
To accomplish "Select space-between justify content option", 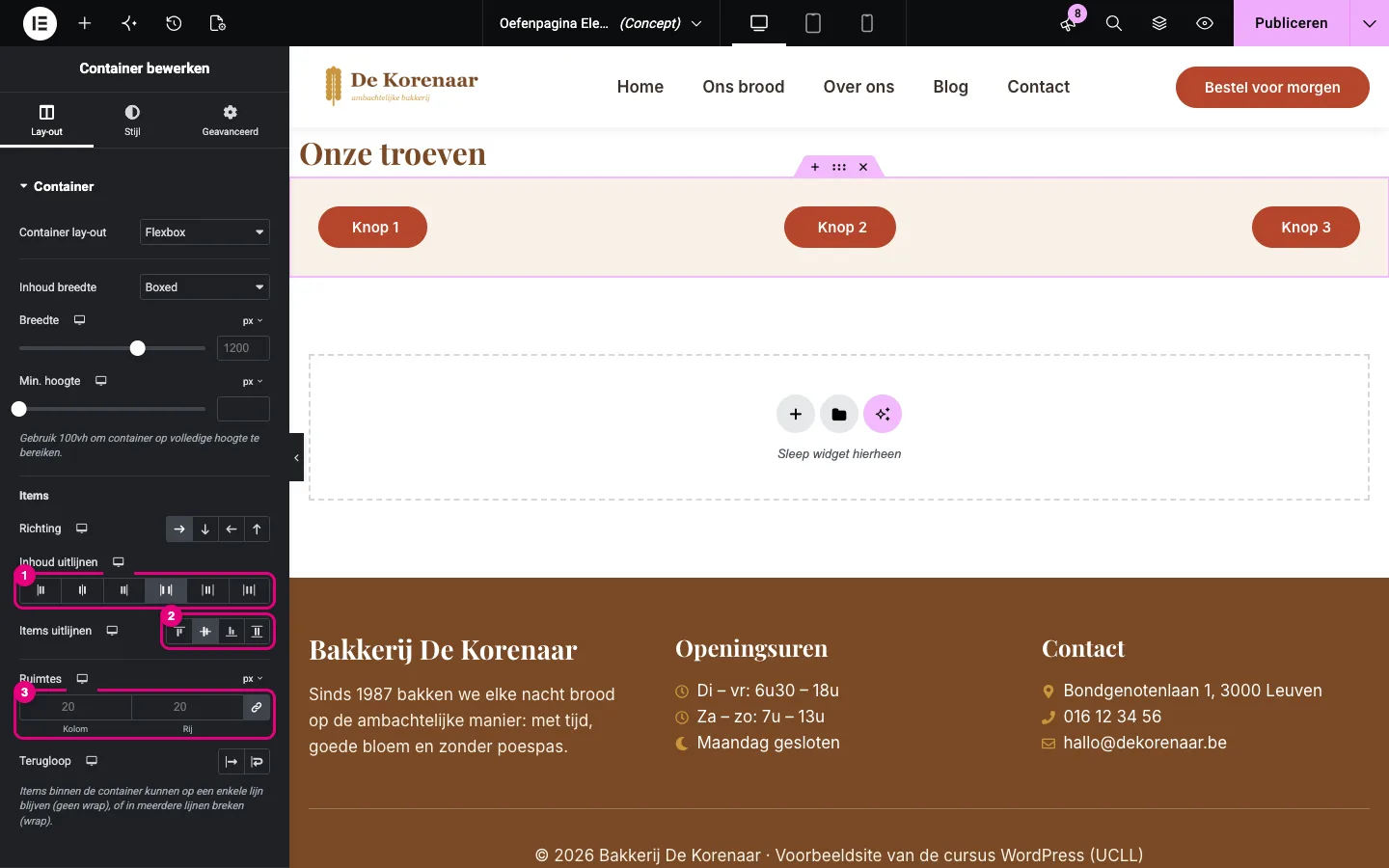I will 166,590.
